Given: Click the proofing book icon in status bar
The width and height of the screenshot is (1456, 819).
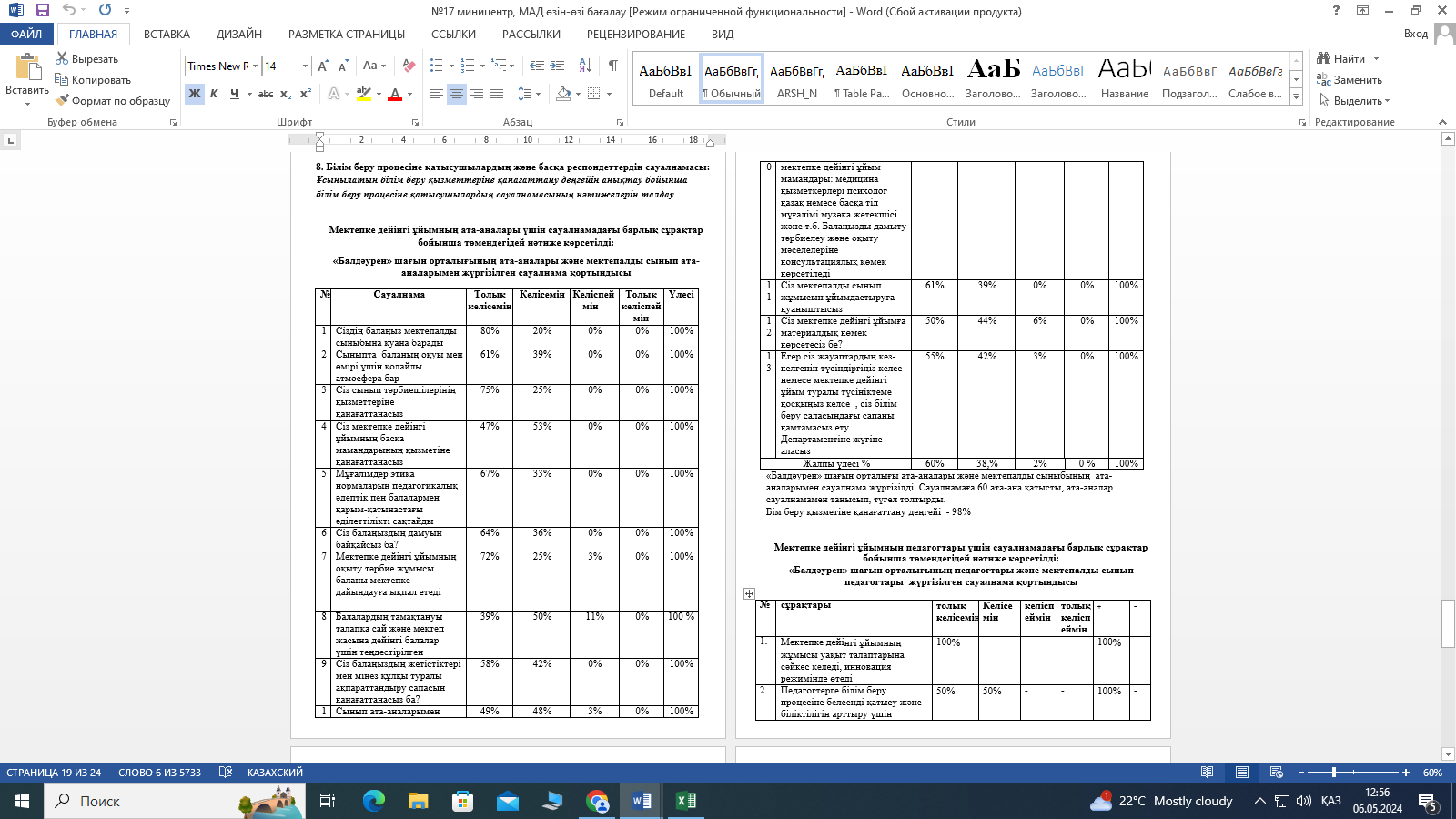Looking at the screenshot, I should click(x=225, y=773).
